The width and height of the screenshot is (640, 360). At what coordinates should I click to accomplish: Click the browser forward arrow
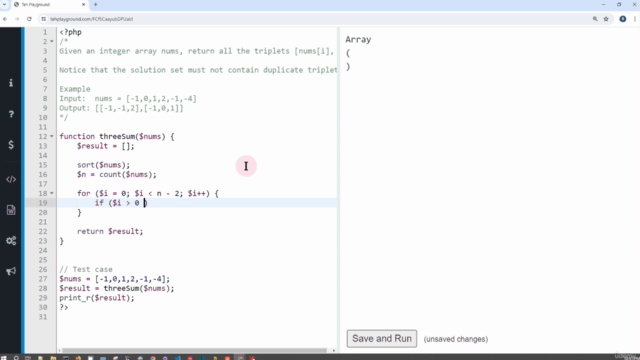(17, 19)
